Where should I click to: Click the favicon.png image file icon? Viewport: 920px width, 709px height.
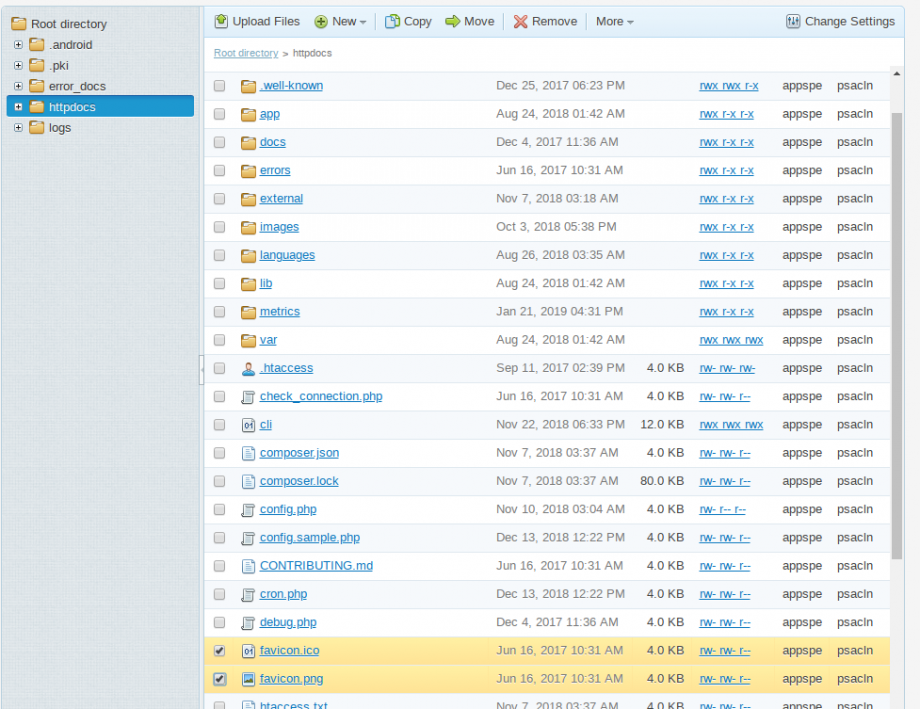(x=249, y=679)
